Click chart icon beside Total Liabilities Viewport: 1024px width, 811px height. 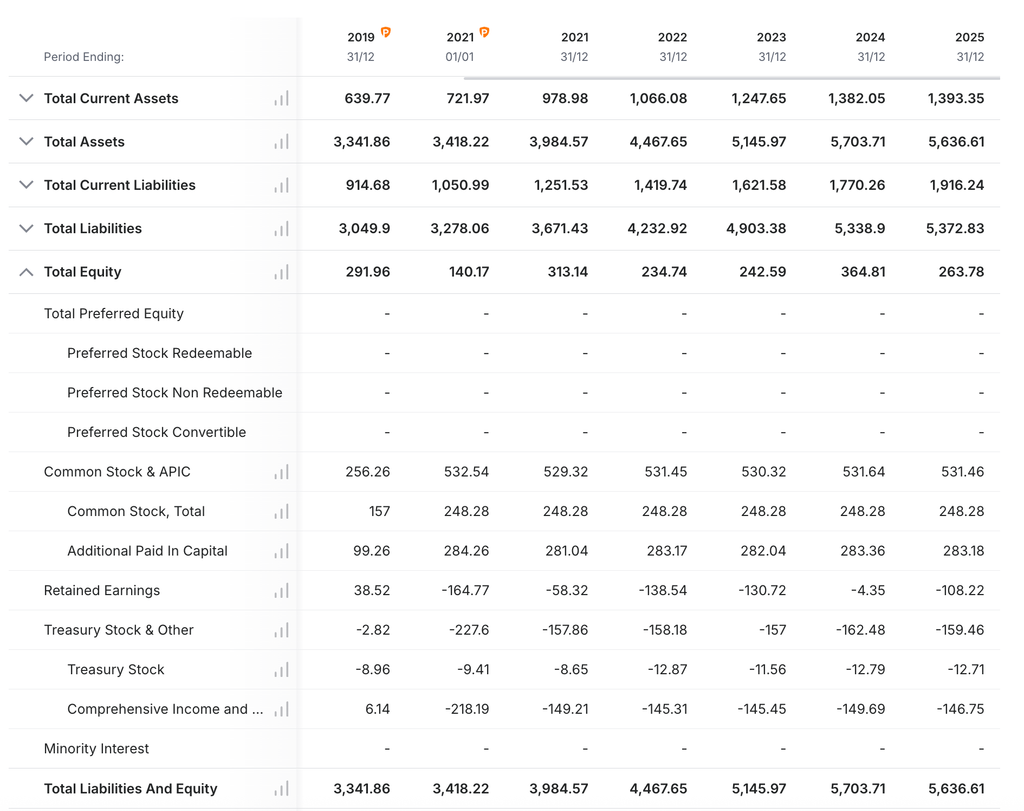[x=281, y=229]
